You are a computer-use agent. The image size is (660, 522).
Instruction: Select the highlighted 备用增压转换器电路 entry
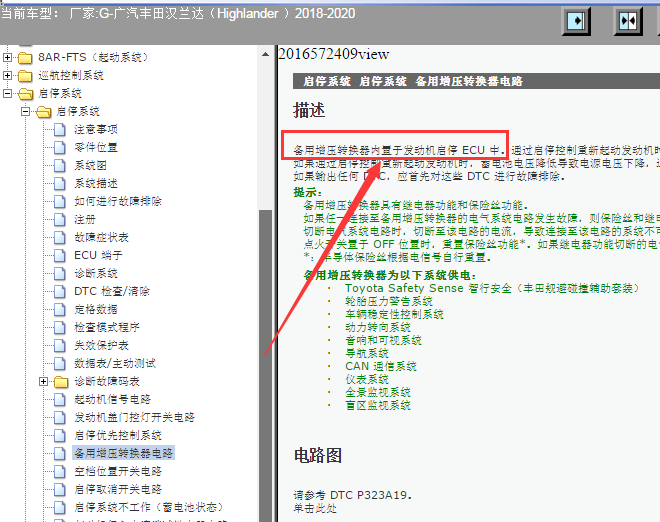[123, 453]
